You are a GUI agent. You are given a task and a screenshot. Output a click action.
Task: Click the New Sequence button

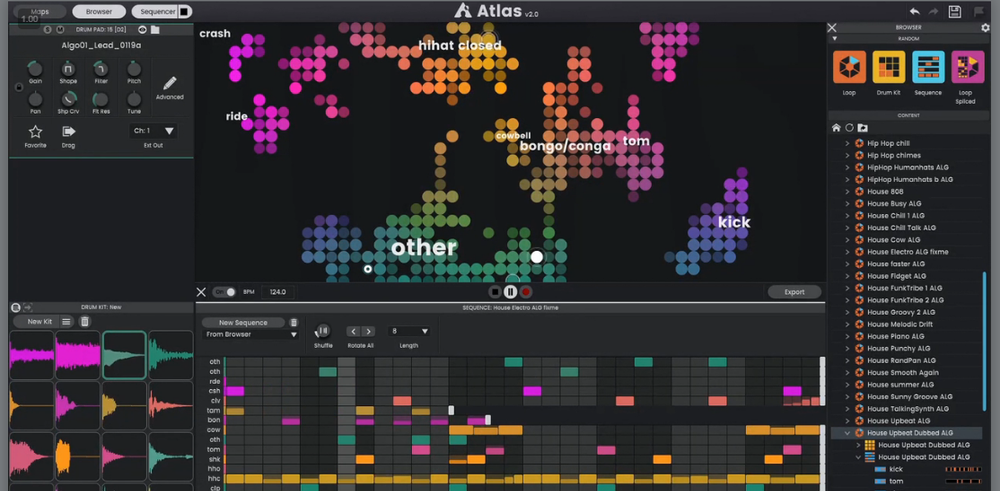click(243, 323)
